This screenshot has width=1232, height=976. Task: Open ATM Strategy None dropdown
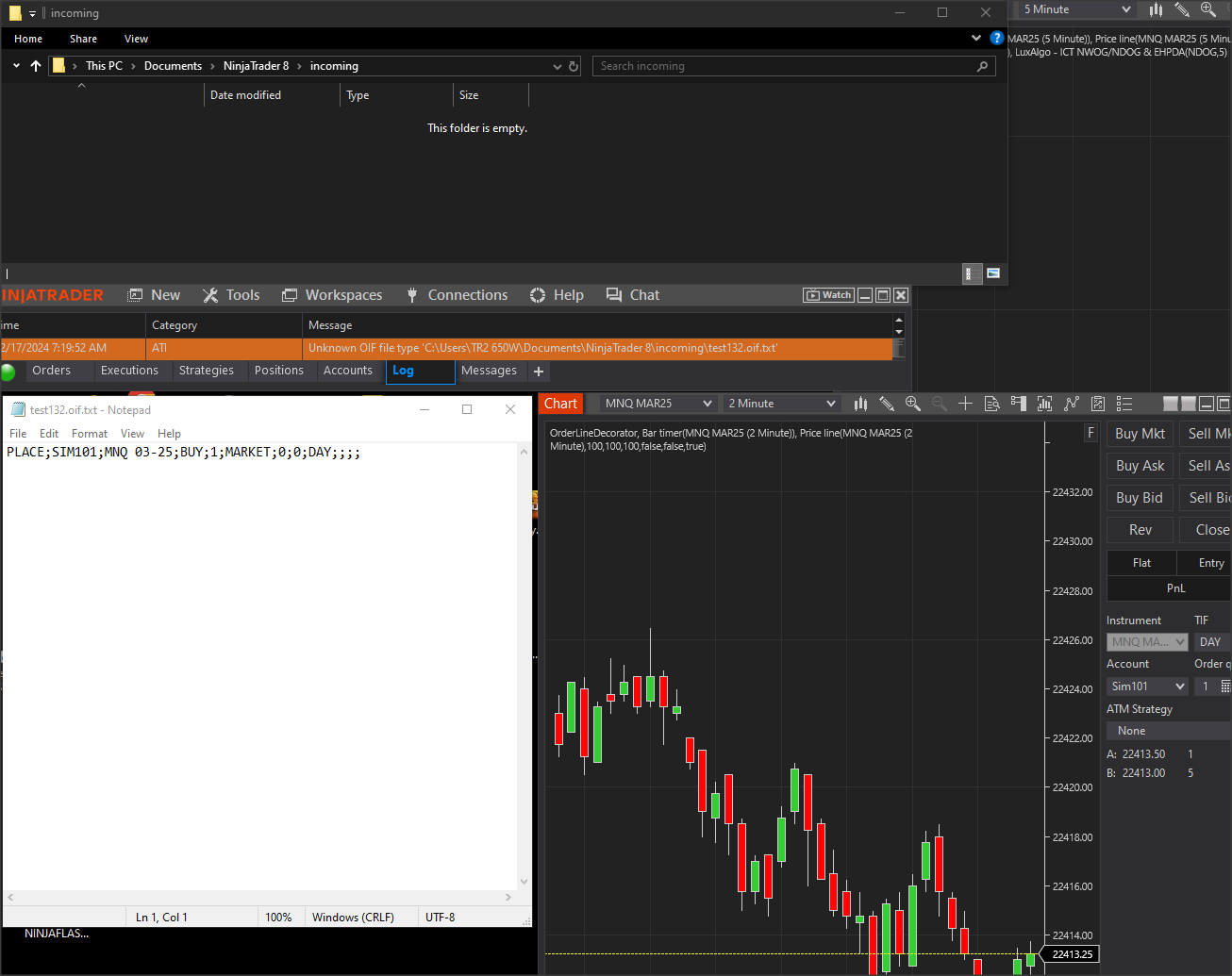coord(1169,731)
